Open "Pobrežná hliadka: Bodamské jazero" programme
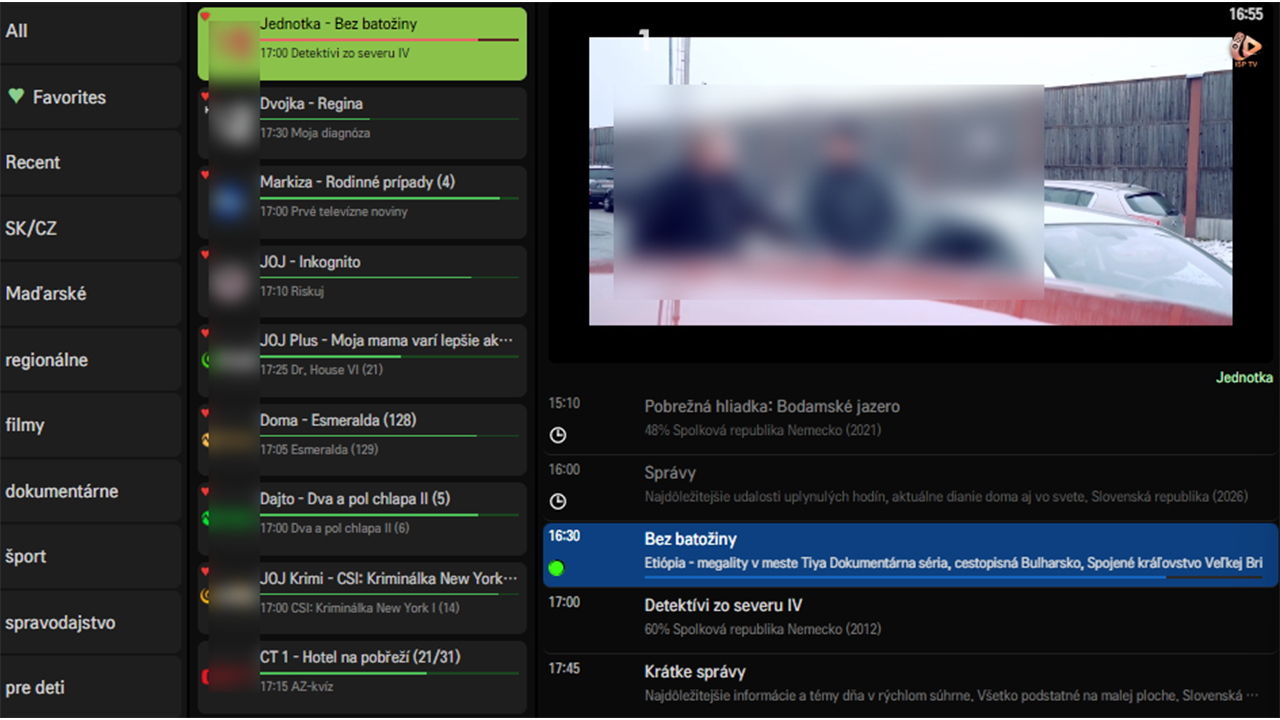1280x720 pixels. point(910,419)
